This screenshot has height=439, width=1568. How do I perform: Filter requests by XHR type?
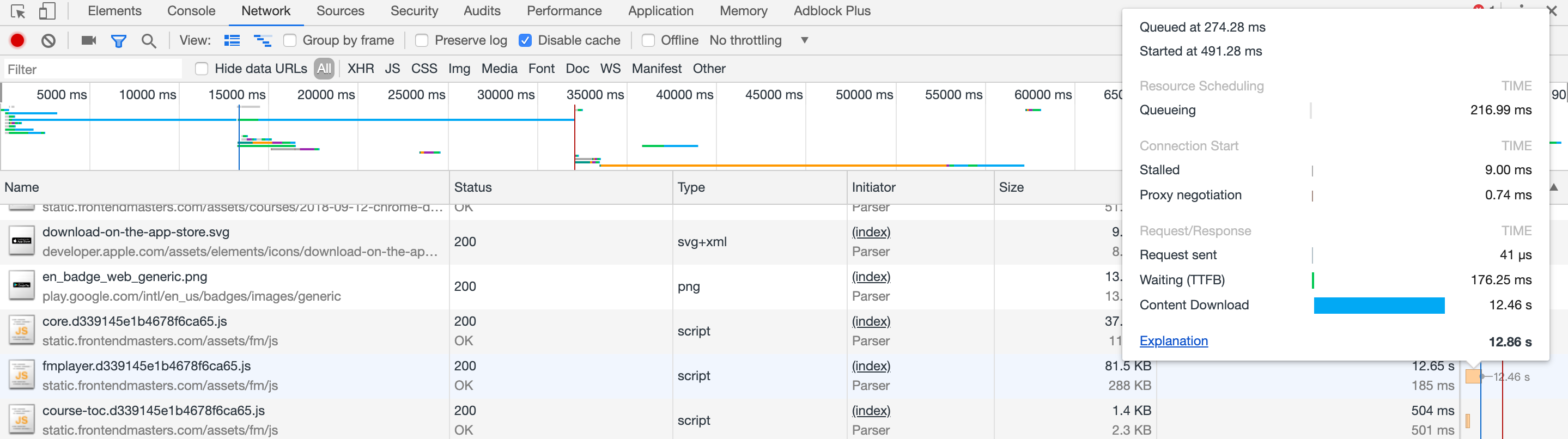click(x=360, y=69)
